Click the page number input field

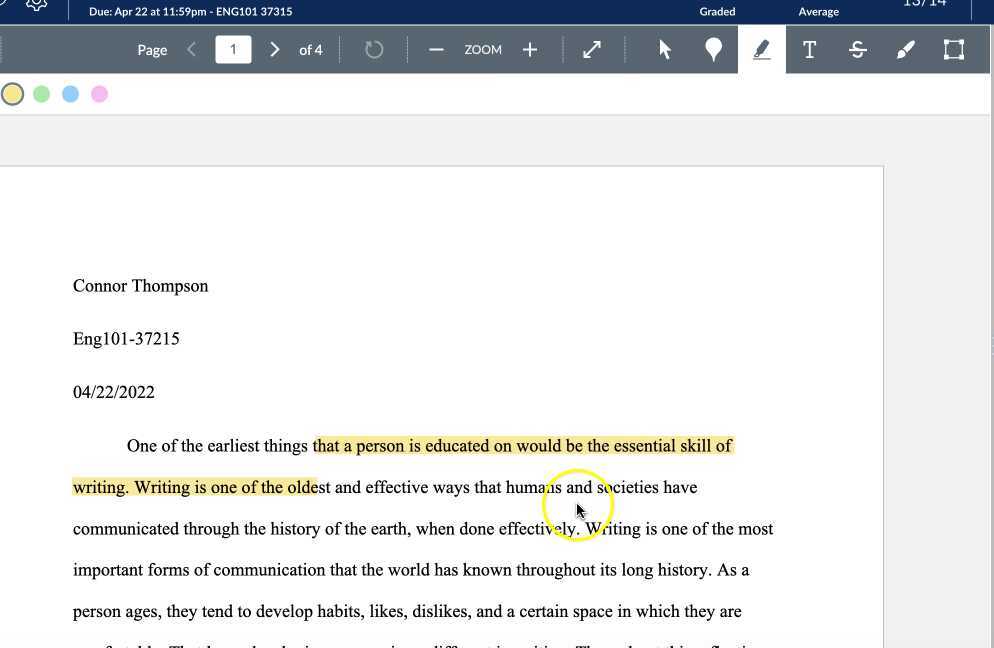(233, 49)
